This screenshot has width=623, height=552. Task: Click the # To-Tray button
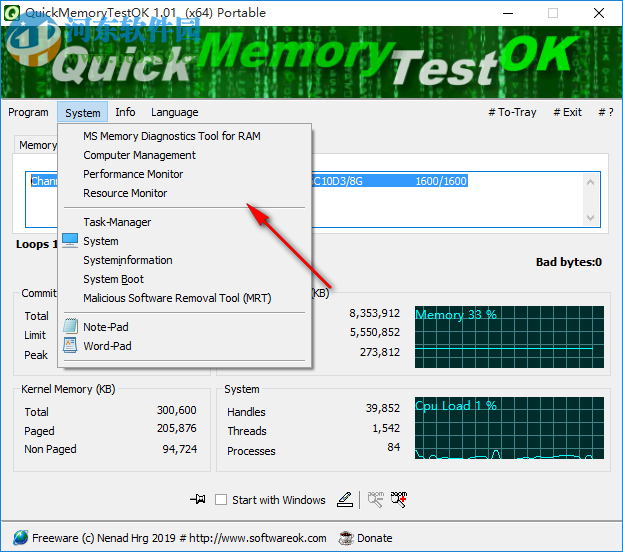click(512, 112)
